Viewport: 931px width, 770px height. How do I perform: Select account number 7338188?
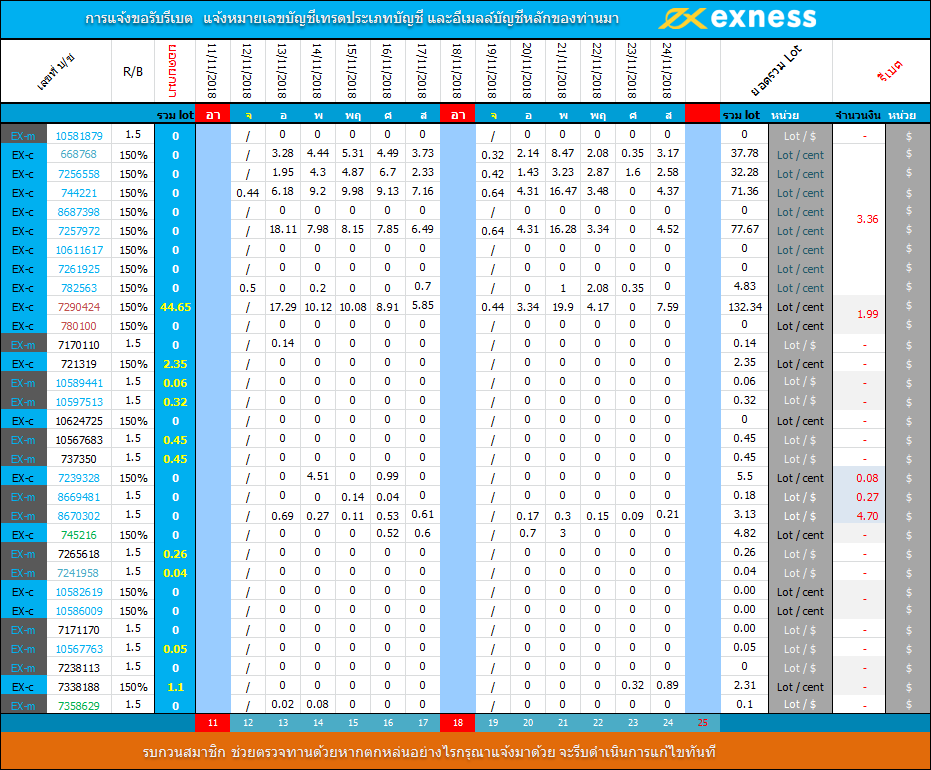point(79,687)
